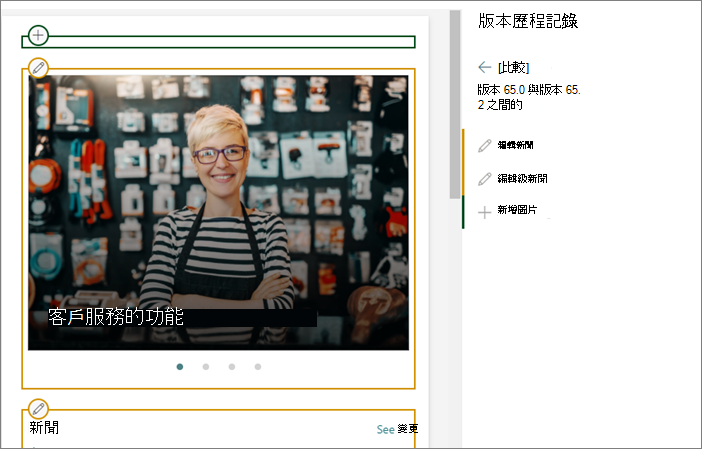This screenshot has width=702, height=449.
Task: Click the 版本 65.0 與版本 65.2 comparison text
Action: (529, 97)
